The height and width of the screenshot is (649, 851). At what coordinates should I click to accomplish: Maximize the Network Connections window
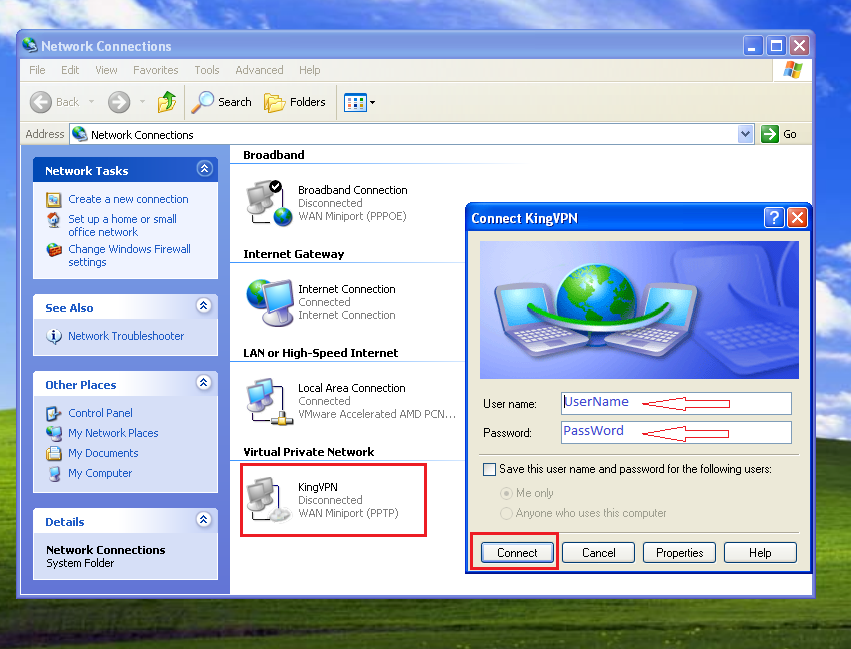pyautogui.click(x=776, y=46)
